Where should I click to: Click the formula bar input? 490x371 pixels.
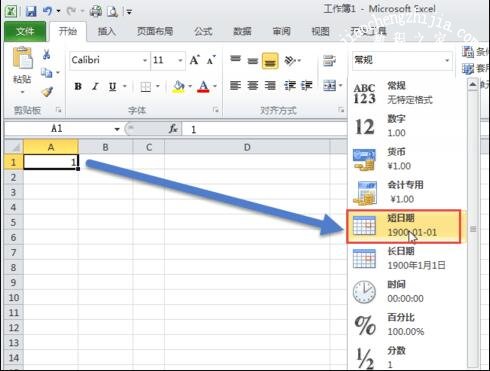265,129
